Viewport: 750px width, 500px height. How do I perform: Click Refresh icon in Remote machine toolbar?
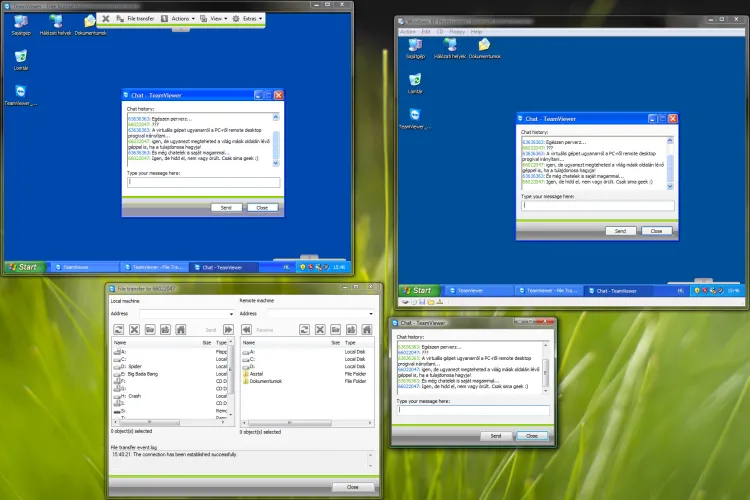304,330
